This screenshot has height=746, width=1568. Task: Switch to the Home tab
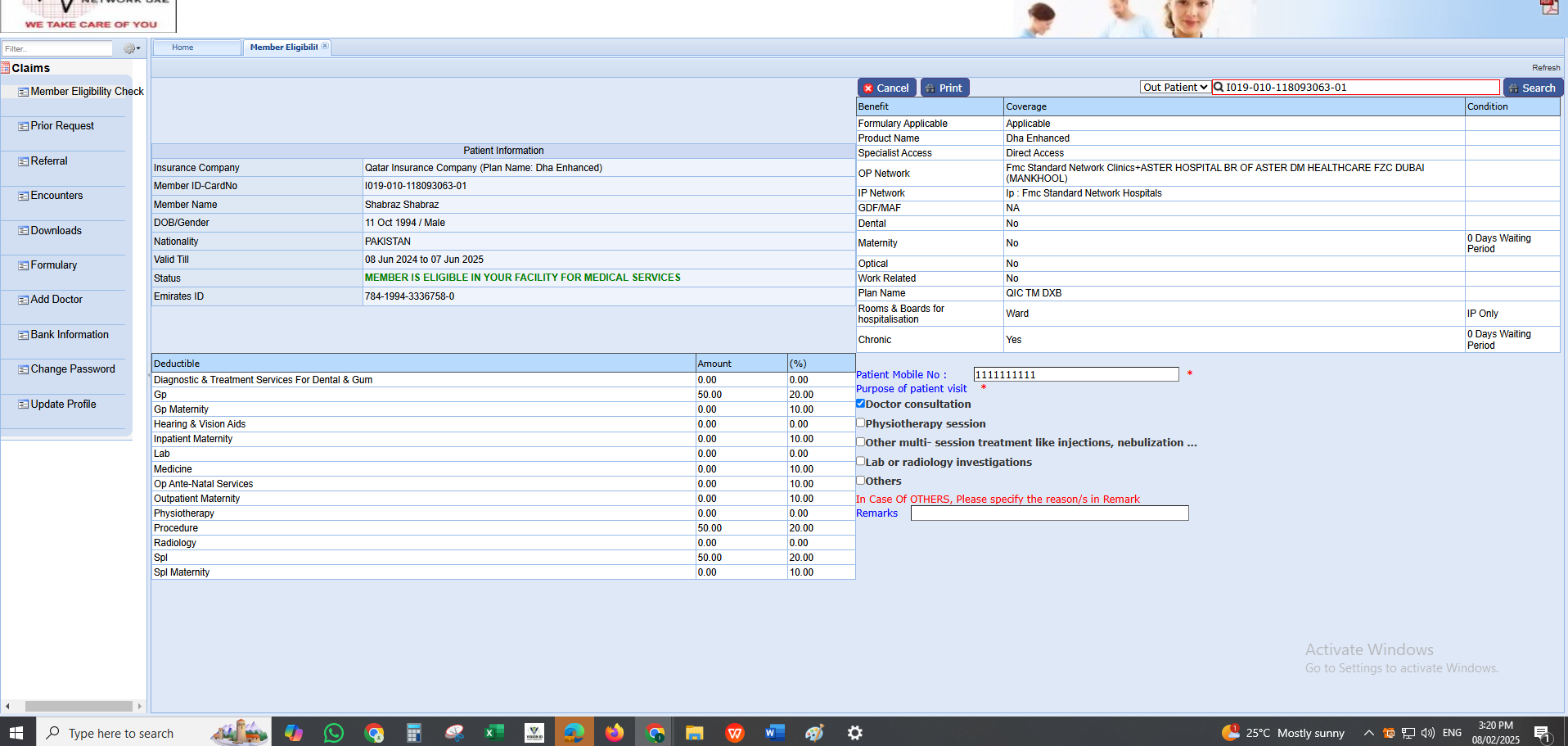[182, 47]
